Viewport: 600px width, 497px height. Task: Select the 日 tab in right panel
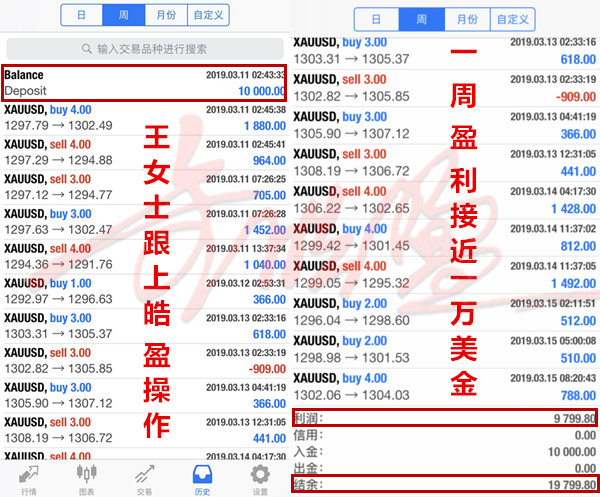[x=376, y=19]
